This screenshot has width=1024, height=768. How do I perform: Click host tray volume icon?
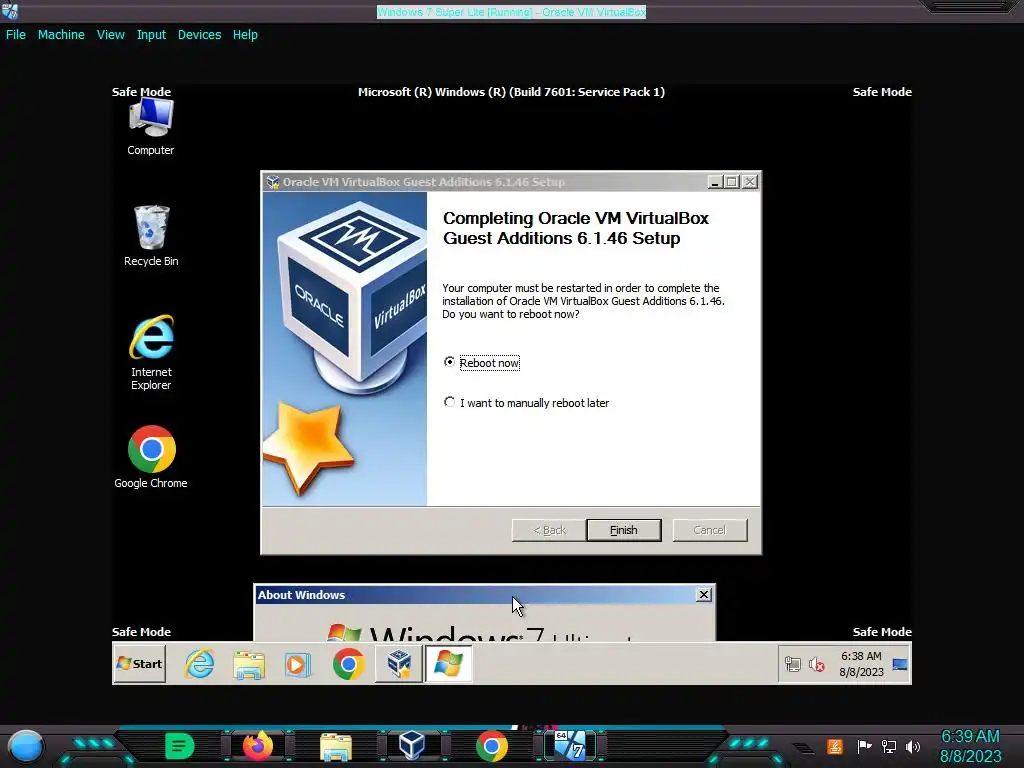coord(913,746)
